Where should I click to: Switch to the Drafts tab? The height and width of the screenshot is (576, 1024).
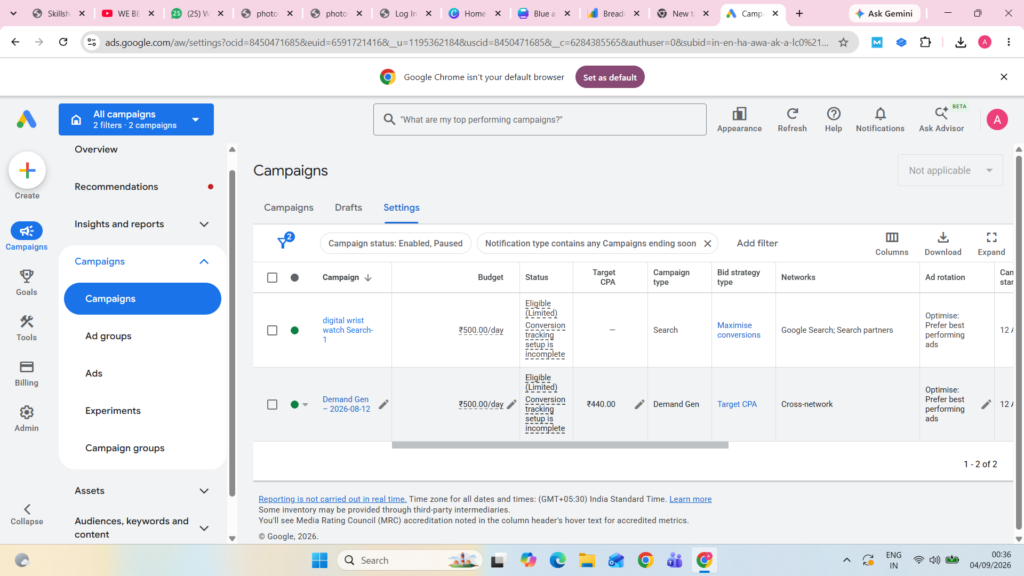[348, 208]
